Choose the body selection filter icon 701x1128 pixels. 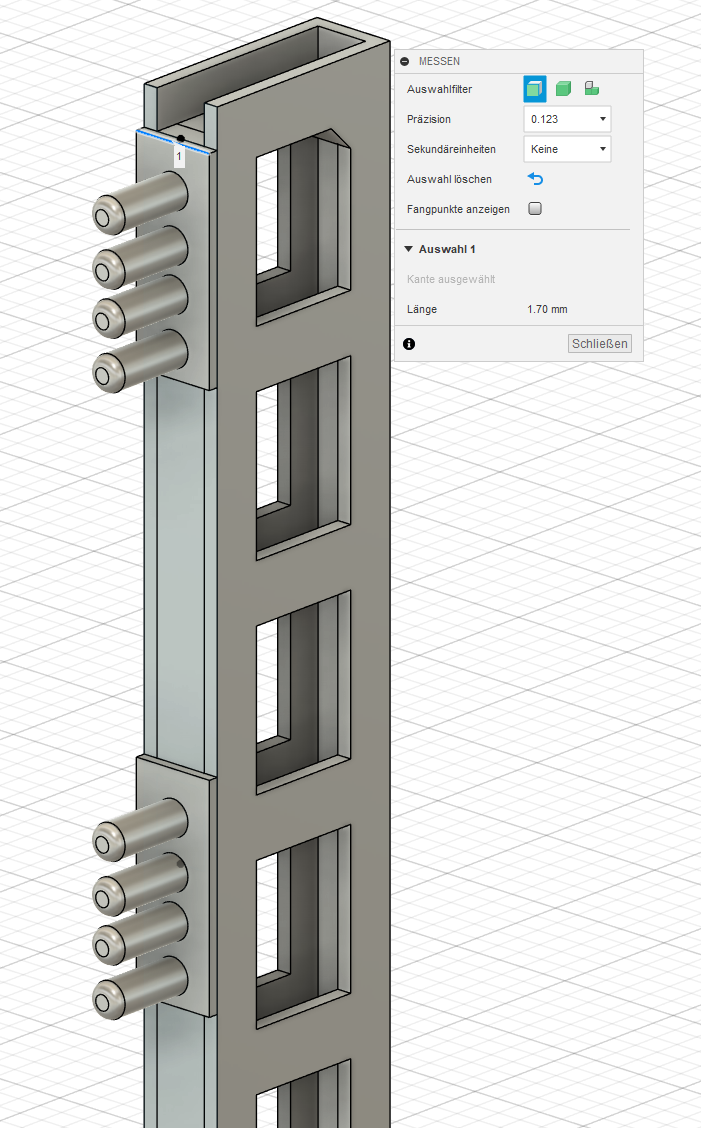(x=564, y=89)
